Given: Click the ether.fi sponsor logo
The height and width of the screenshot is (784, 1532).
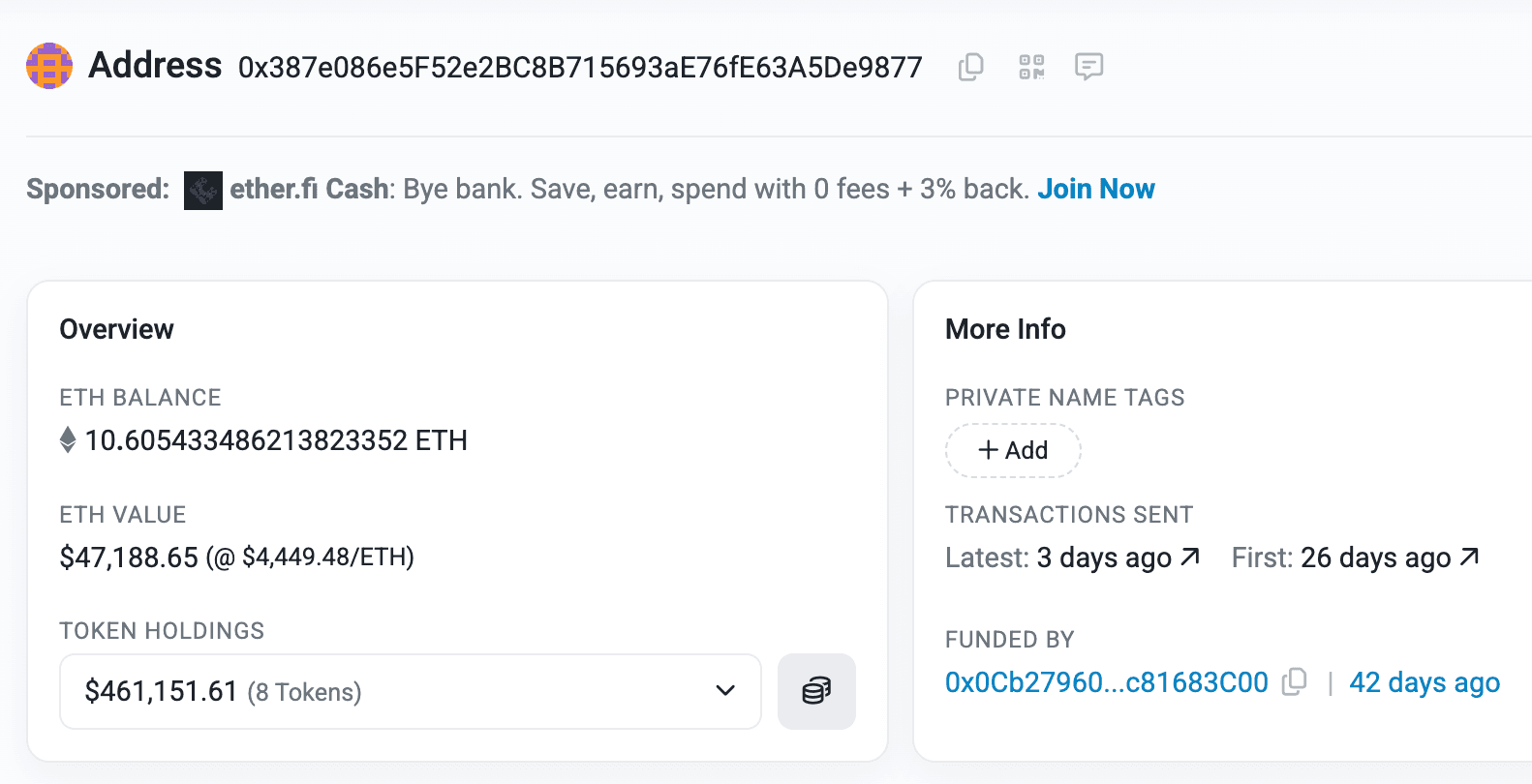Looking at the screenshot, I should click(x=203, y=190).
